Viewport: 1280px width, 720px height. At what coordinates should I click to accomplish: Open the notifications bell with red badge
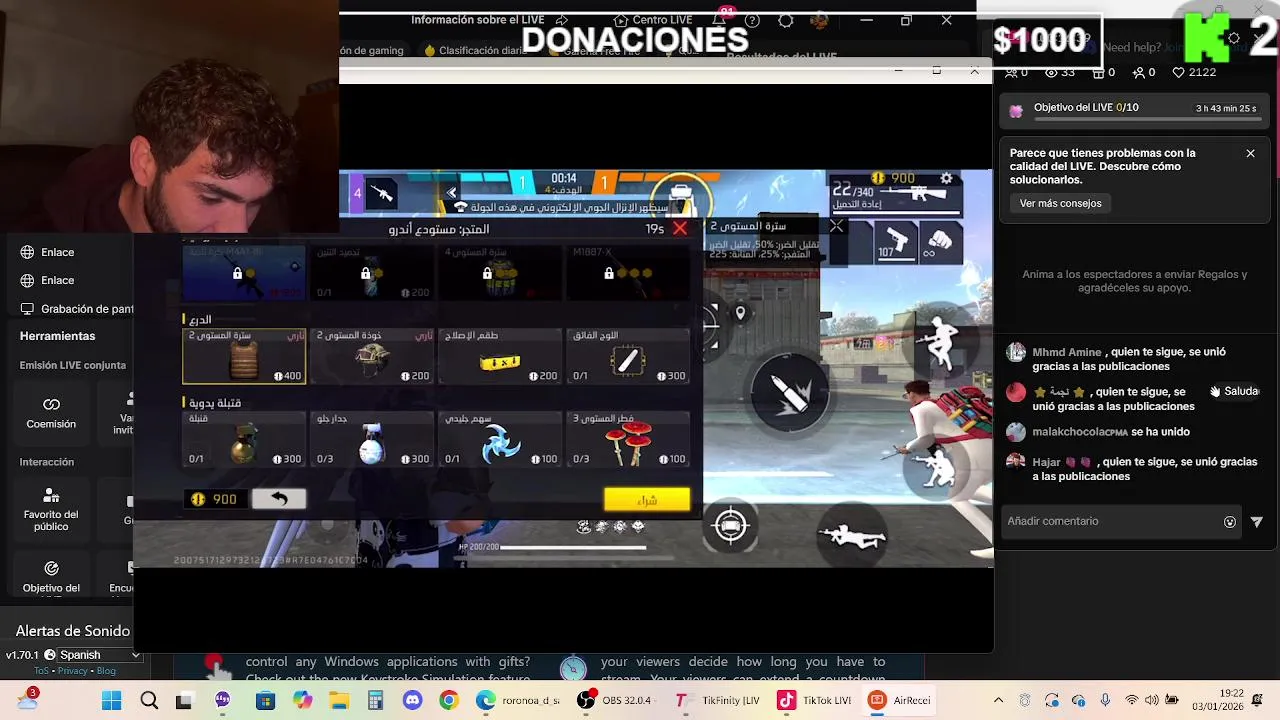[720, 19]
